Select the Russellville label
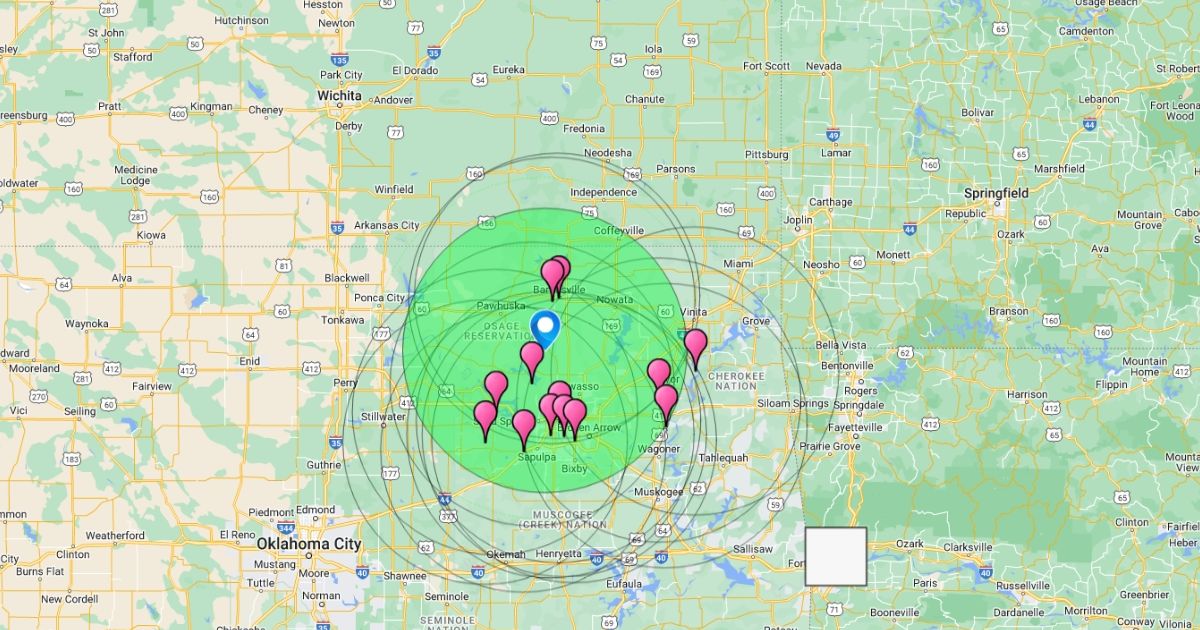1200x630 pixels. point(1023,585)
